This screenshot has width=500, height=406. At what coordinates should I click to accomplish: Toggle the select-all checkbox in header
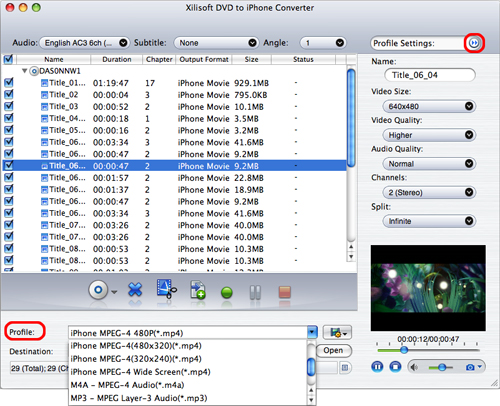pyautogui.click(x=8, y=59)
